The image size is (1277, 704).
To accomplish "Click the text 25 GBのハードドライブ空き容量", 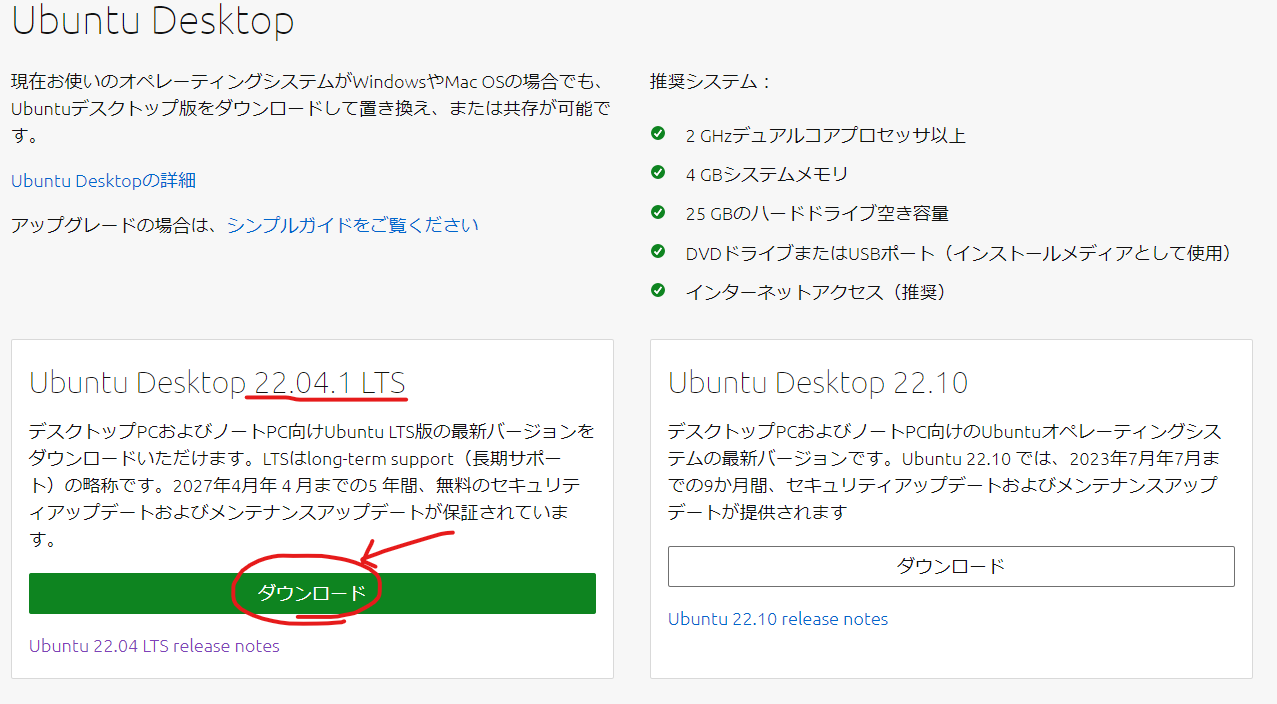I will (x=817, y=213).
